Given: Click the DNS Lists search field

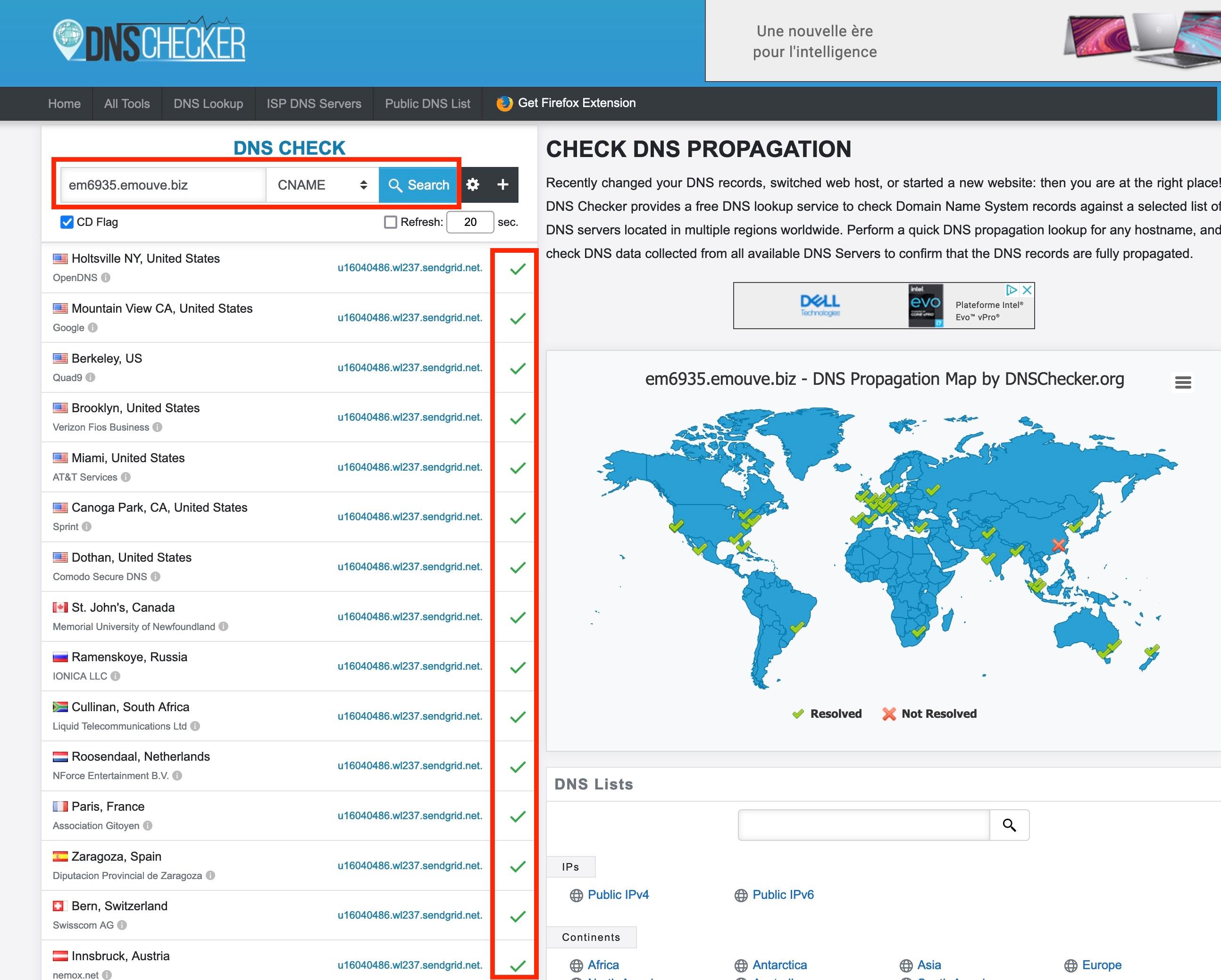Looking at the screenshot, I should coord(864,825).
